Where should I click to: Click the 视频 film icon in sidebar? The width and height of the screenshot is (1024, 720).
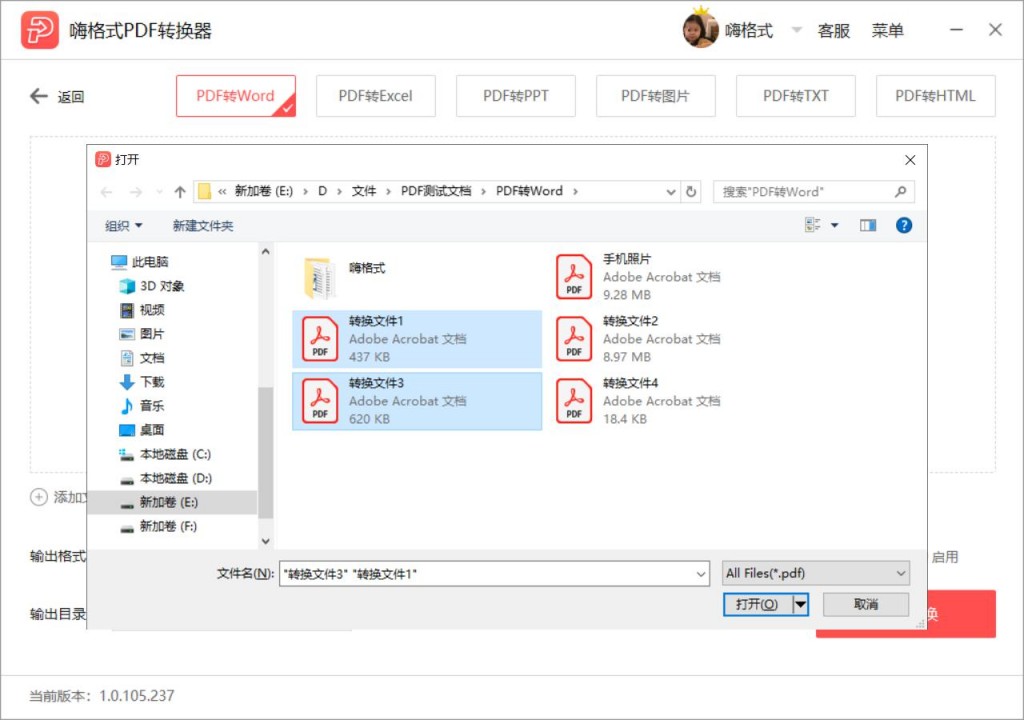[127, 310]
